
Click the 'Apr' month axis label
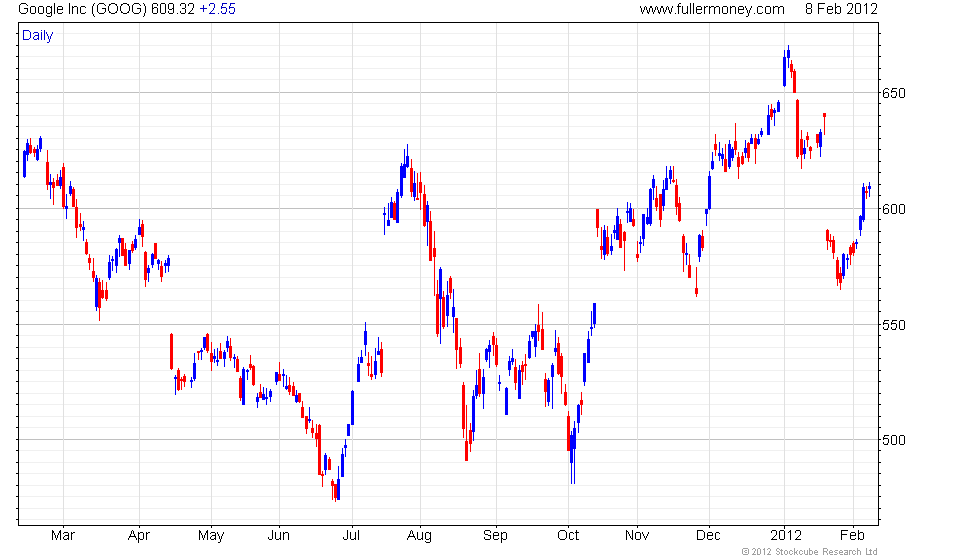point(139,536)
